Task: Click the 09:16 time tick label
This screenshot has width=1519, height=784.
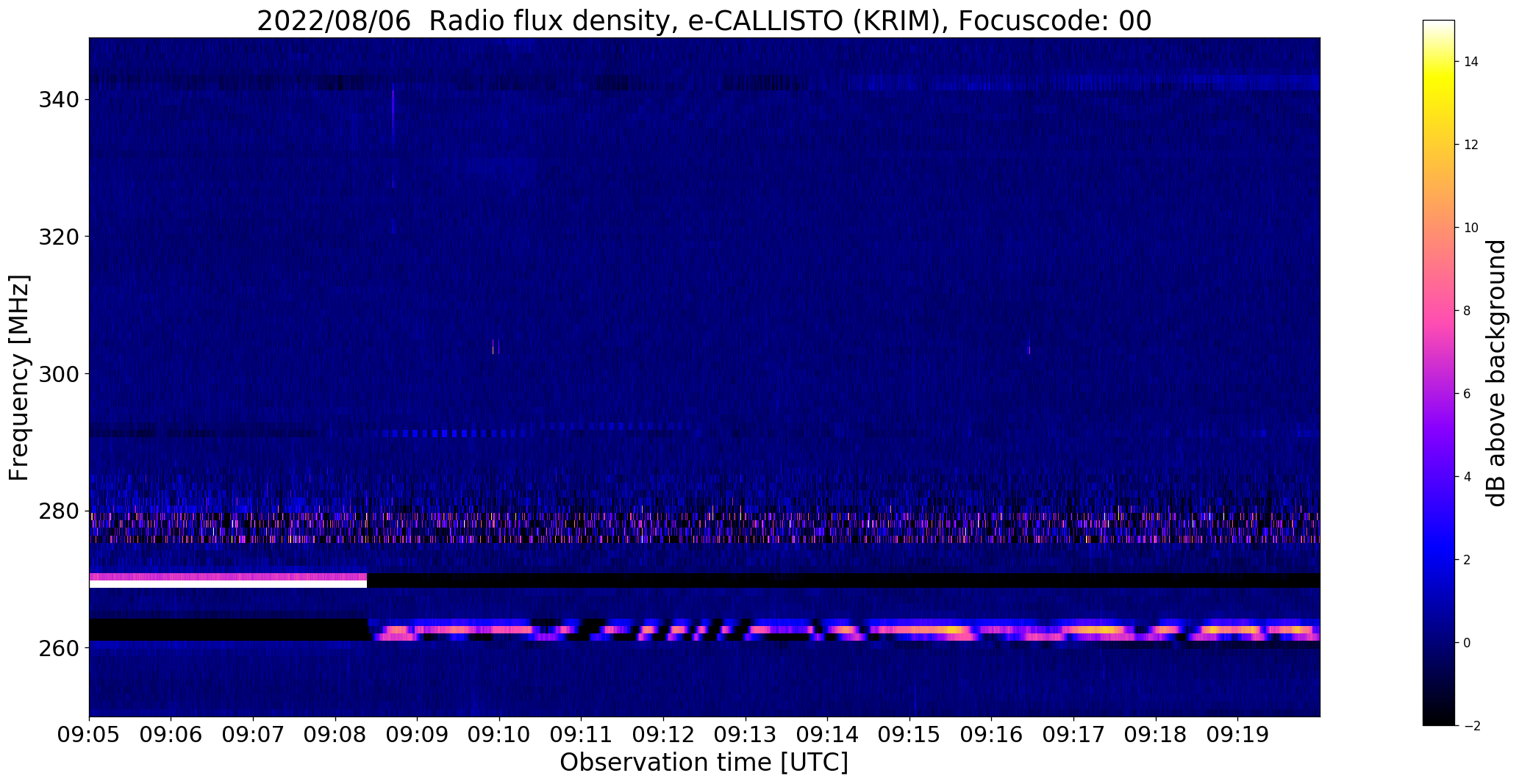Action: pyautogui.click(x=991, y=736)
